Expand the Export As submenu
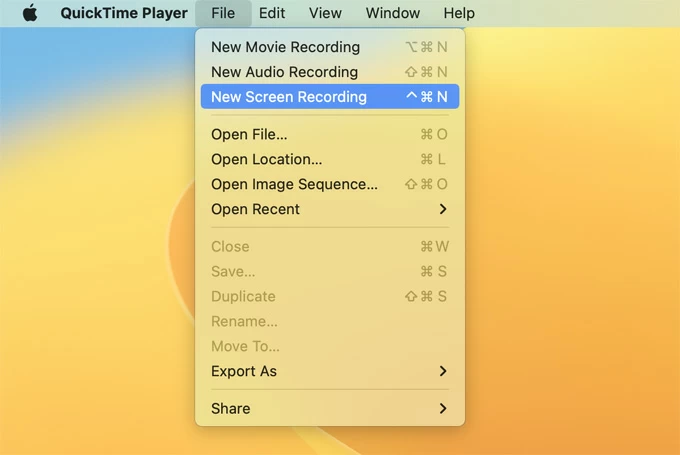The width and height of the screenshot is (680, 455). (244, 371)
